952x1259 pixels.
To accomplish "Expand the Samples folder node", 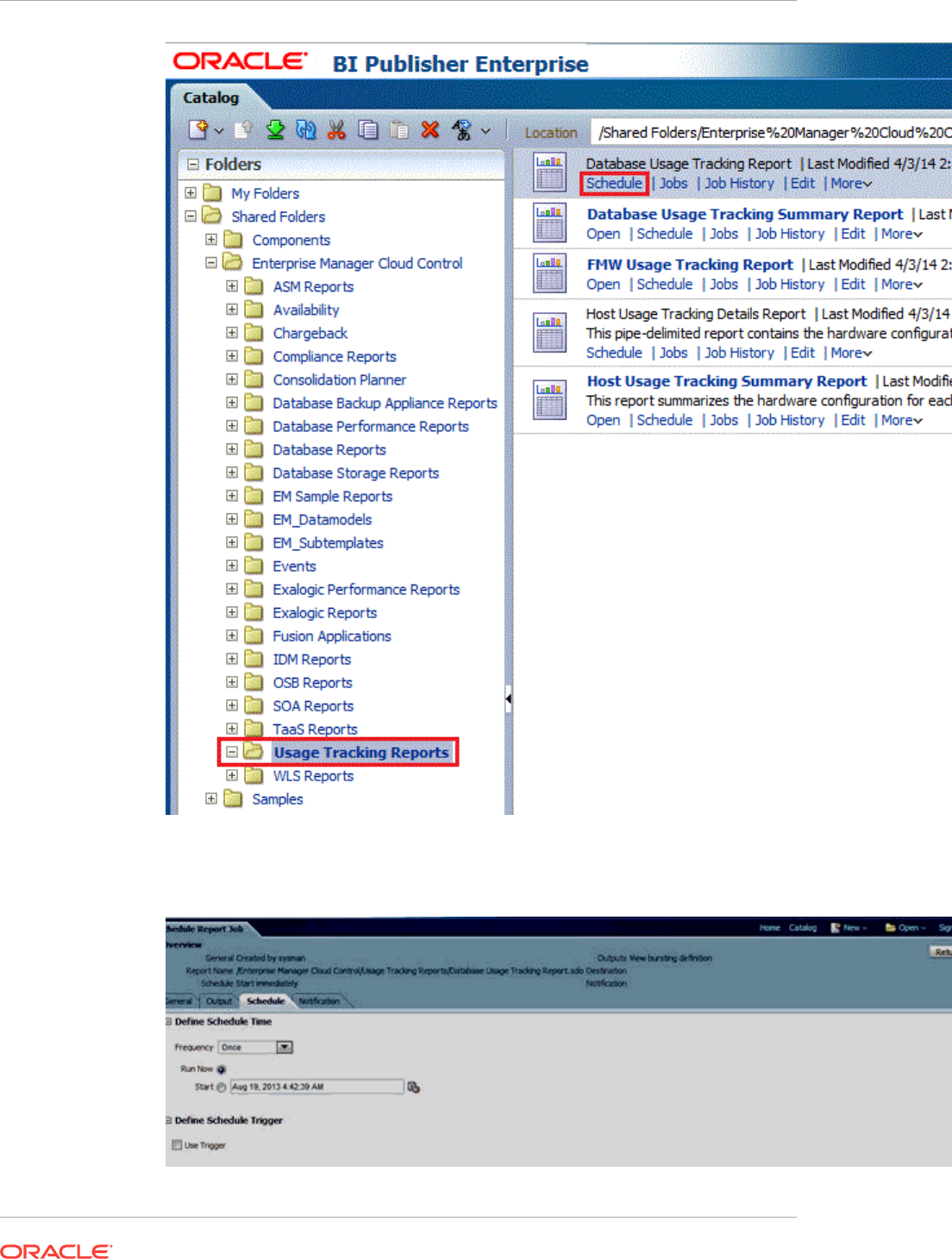I will (x=211, y=799).
